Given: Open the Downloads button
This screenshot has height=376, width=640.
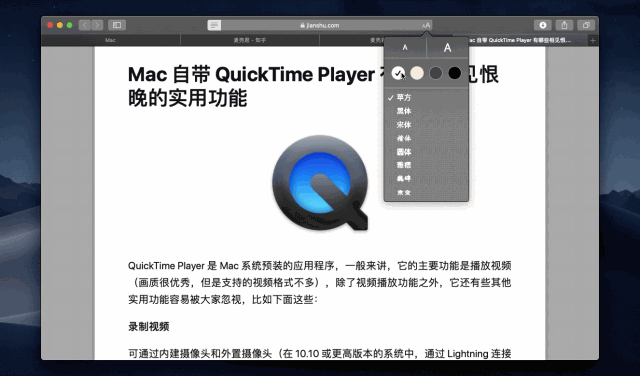Looking at the screenshot, I should click(x=543, y=25).
